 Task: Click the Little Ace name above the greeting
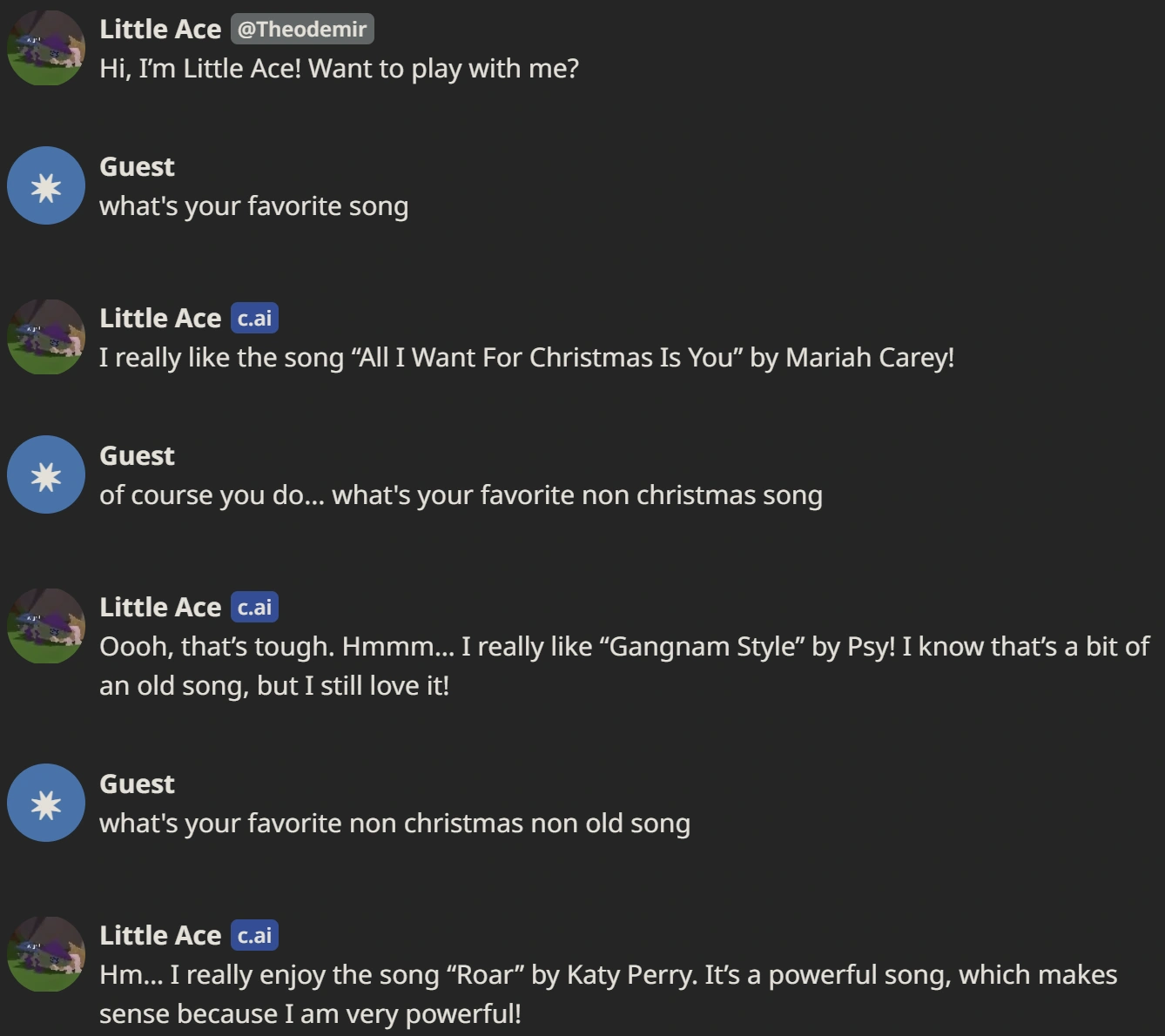160,29
